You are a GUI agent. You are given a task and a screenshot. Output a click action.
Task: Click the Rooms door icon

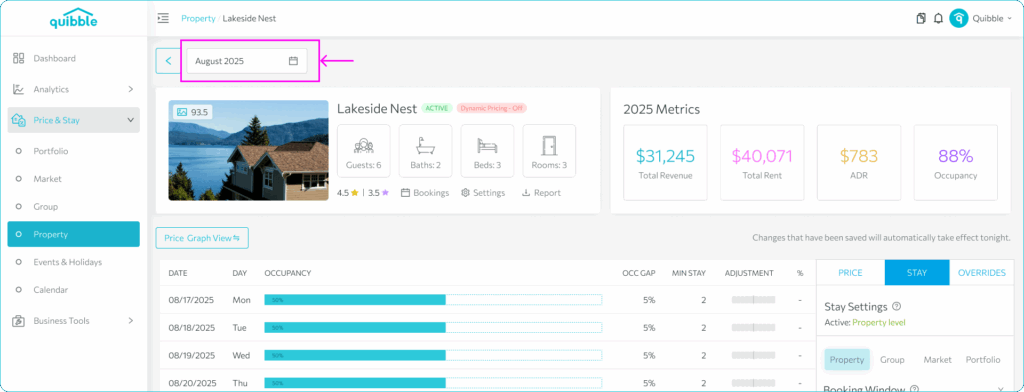tap(549, 145)
